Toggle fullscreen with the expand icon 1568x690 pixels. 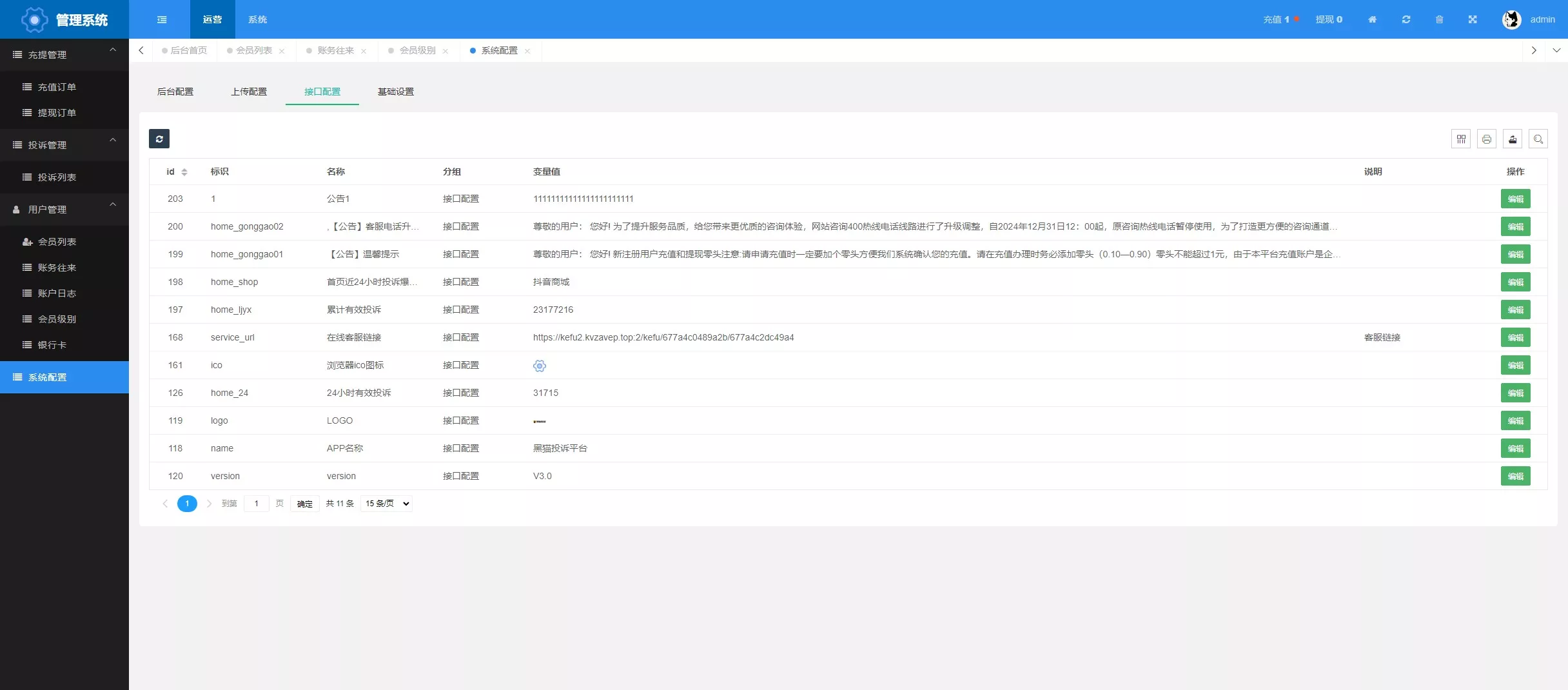point(1473,19)
